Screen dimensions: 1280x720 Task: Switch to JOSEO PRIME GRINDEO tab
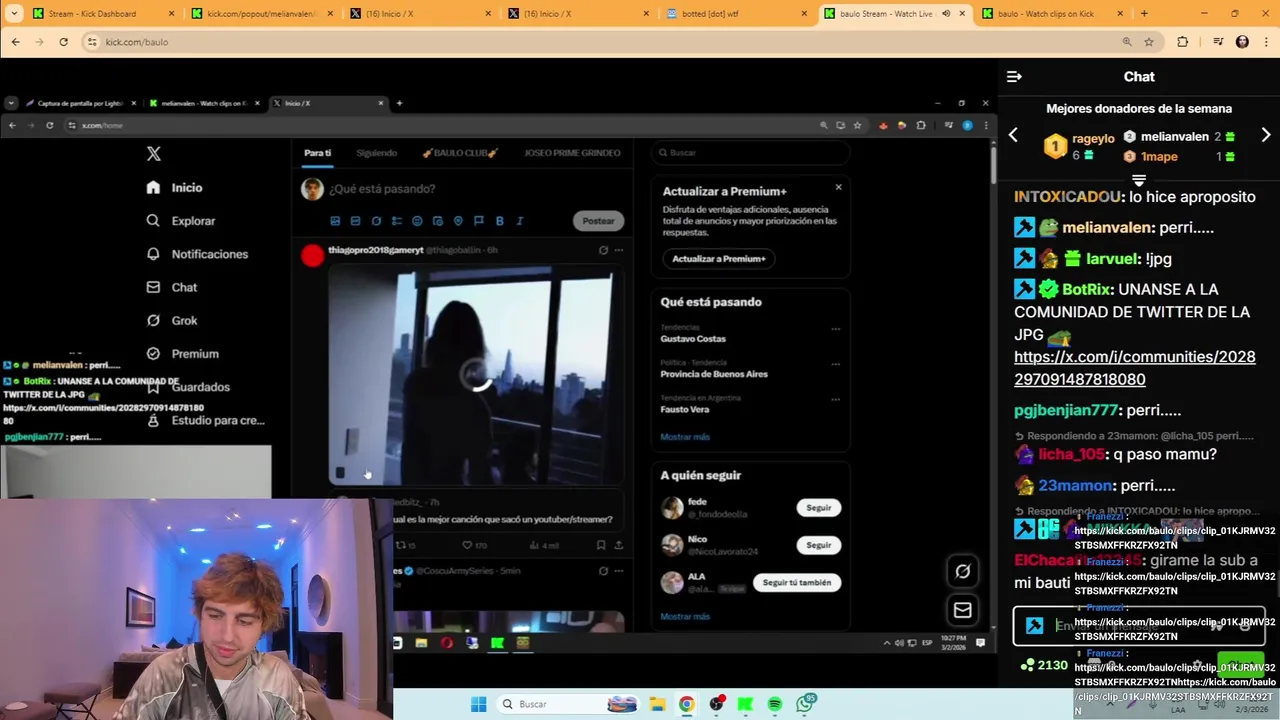coord(573,153)
